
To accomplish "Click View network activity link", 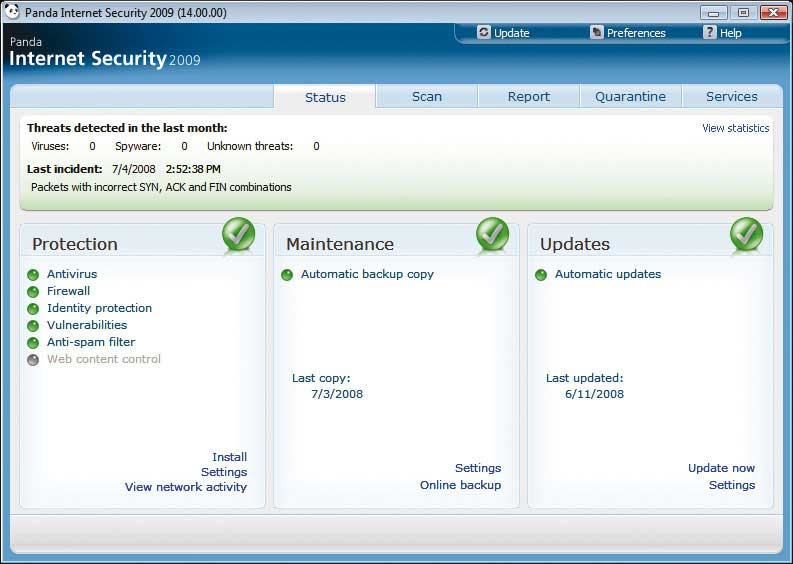I will (186, 487).
